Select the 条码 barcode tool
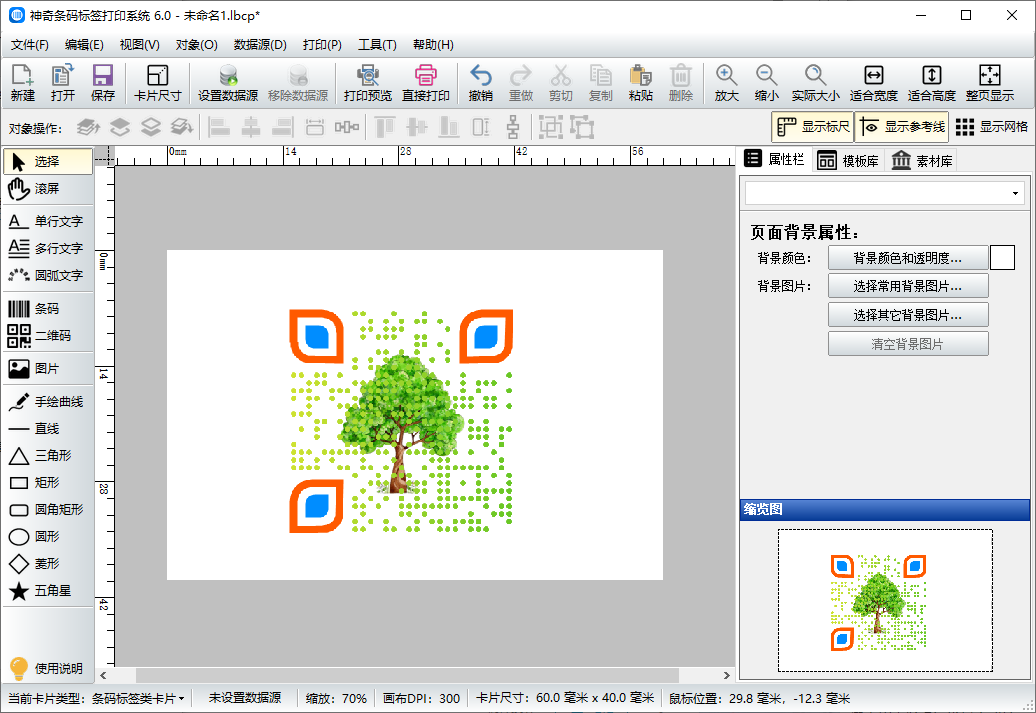 [x=48, y=309]
